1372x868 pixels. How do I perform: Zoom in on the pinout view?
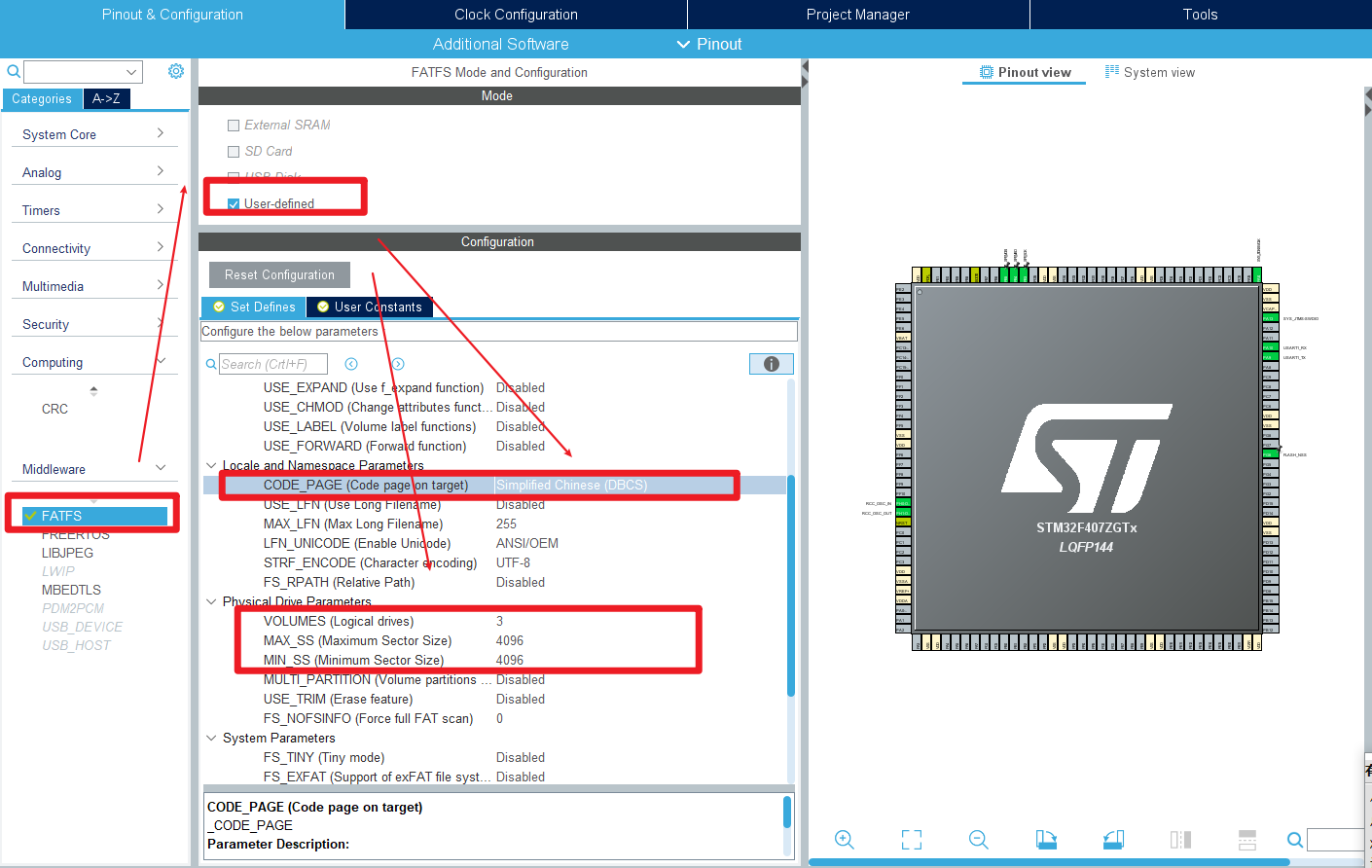click(844, 839)
